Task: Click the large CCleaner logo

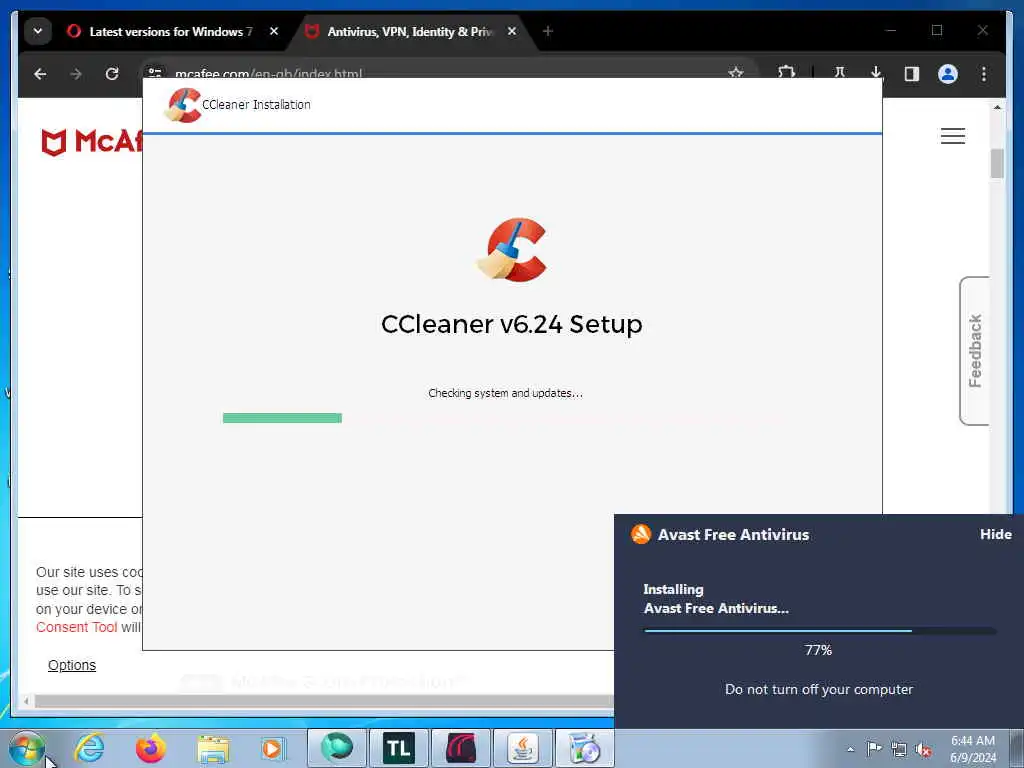Action: coord(512,250)
